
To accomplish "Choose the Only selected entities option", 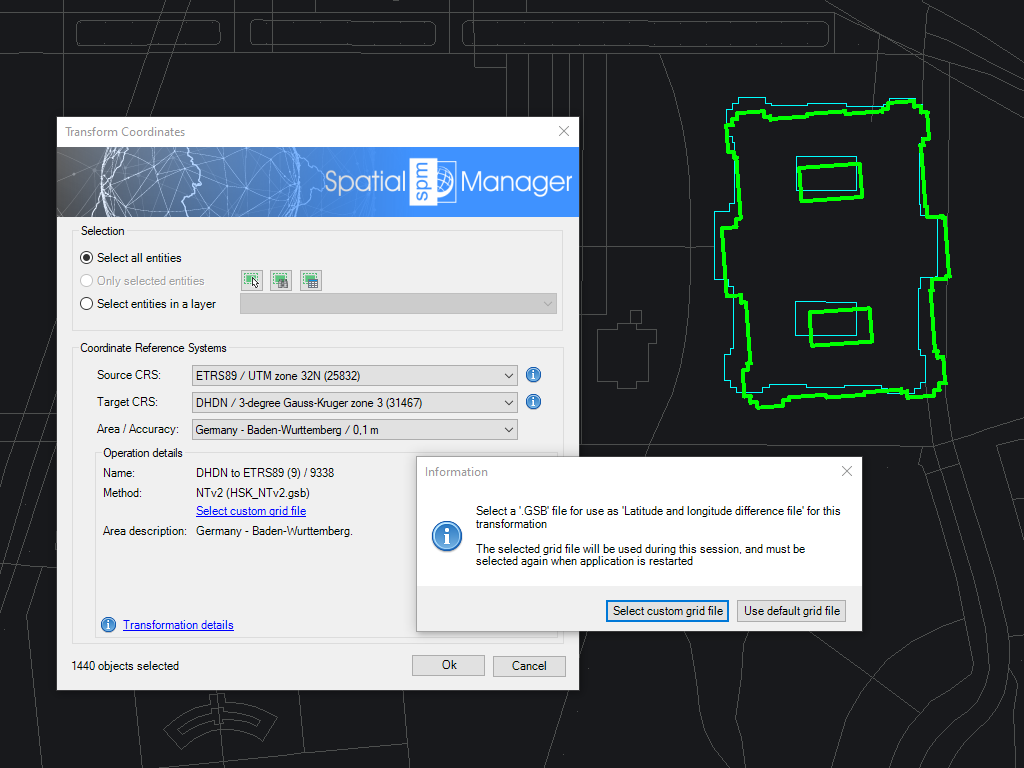I will pos(142,281).
